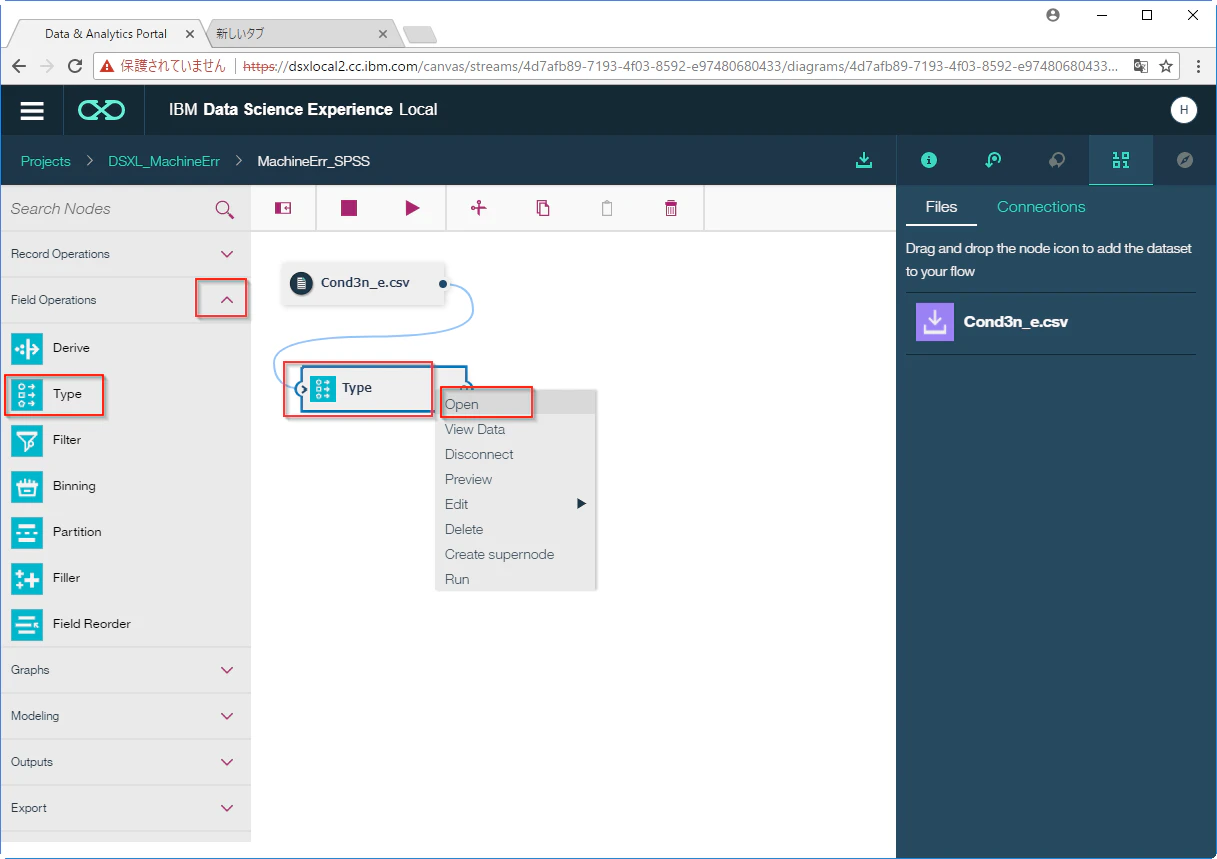Expand the Graphs category
The width and height of the screenshot is (1217, 859).
[x=126, y=670]
